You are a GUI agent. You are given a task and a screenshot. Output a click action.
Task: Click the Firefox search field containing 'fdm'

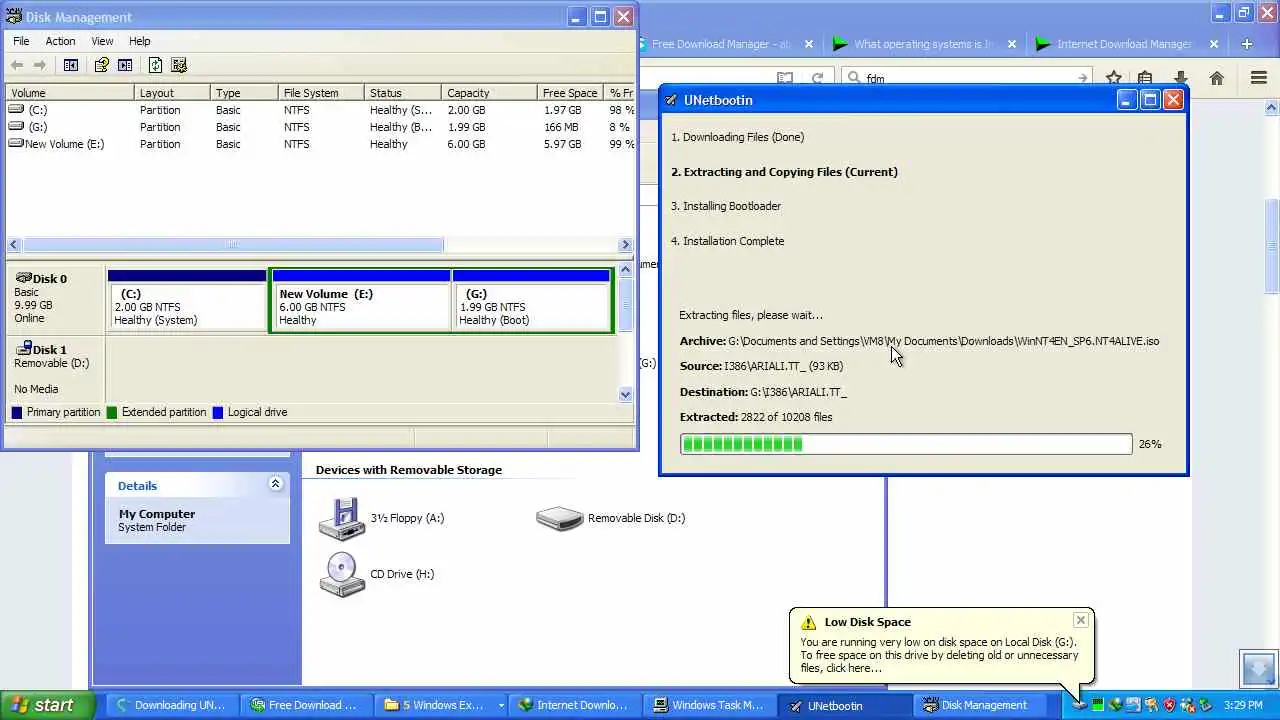[x=966, y=78]
